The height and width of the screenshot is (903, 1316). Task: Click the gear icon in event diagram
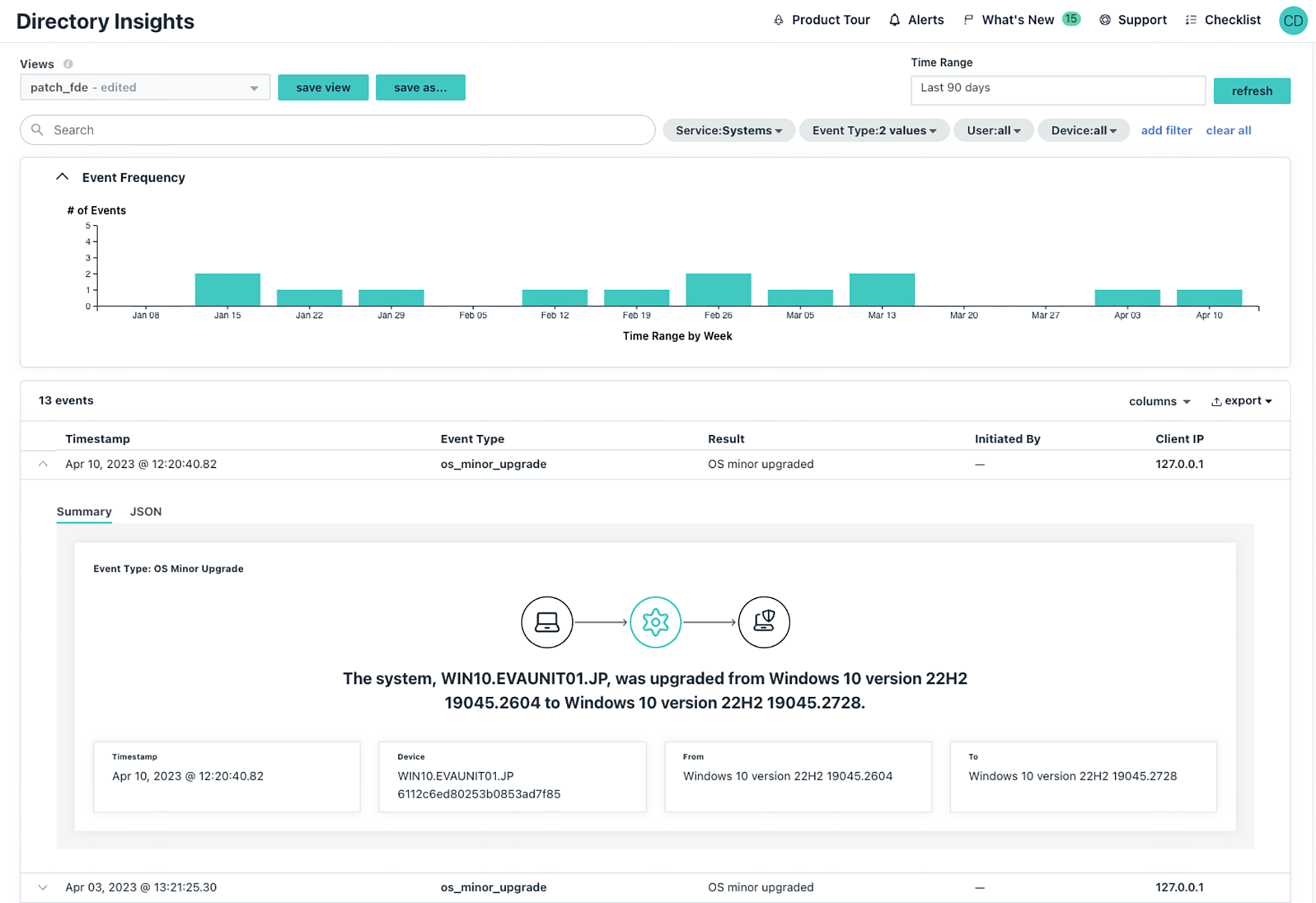click(x=655, y=622)
